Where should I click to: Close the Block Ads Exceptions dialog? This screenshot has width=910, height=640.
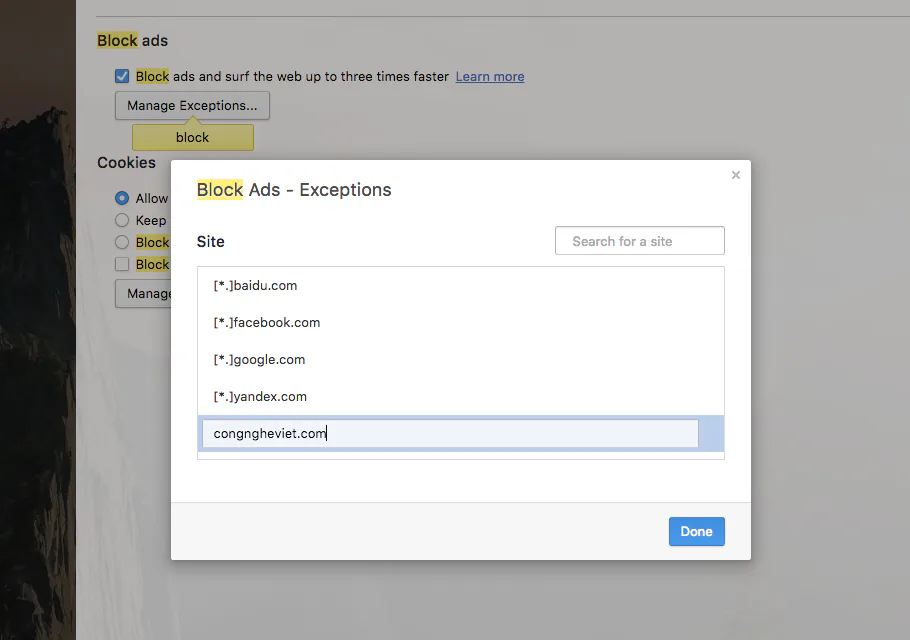click(x=735, y=175)
